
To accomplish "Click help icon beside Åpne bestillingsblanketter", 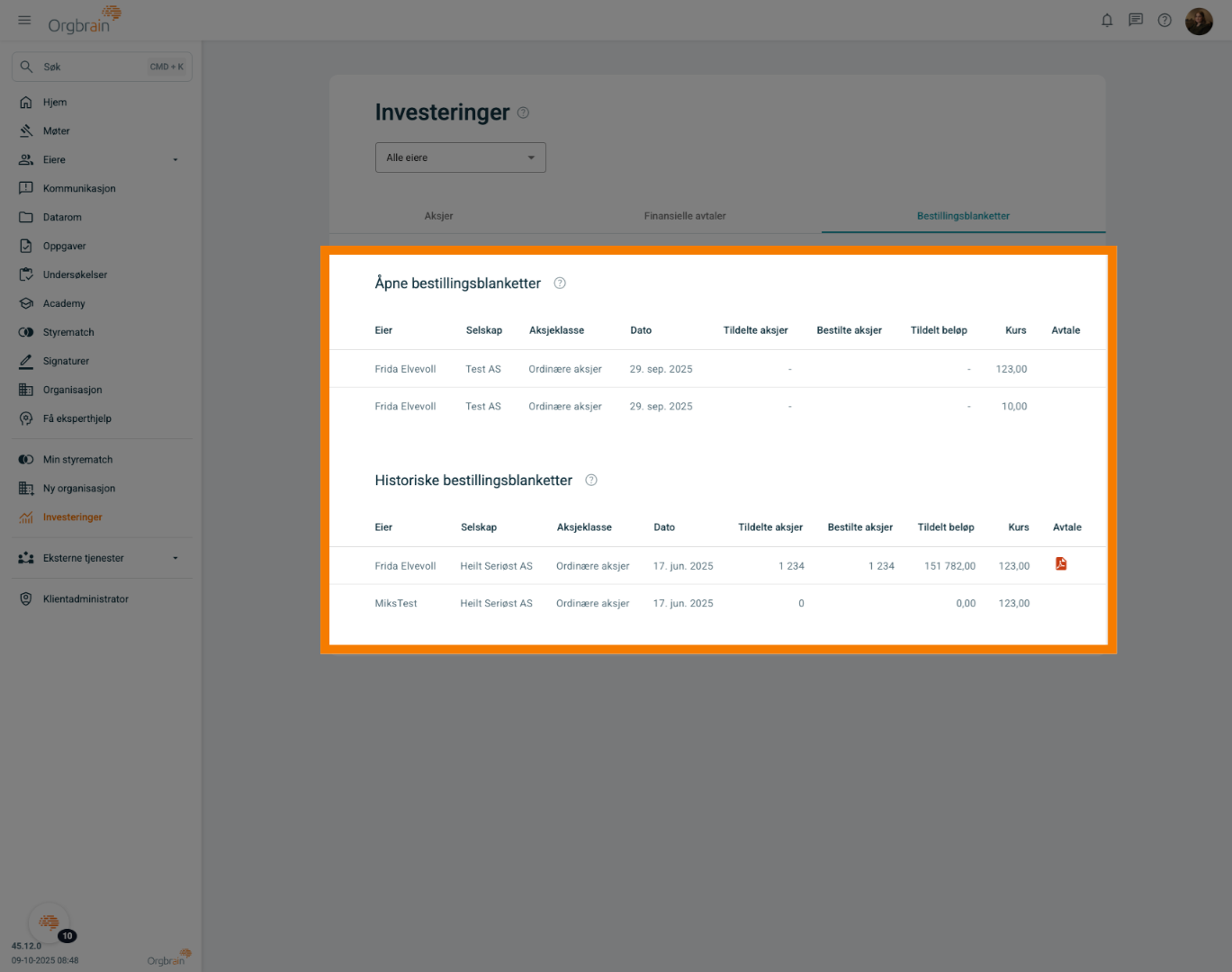I will pos(560,283).
